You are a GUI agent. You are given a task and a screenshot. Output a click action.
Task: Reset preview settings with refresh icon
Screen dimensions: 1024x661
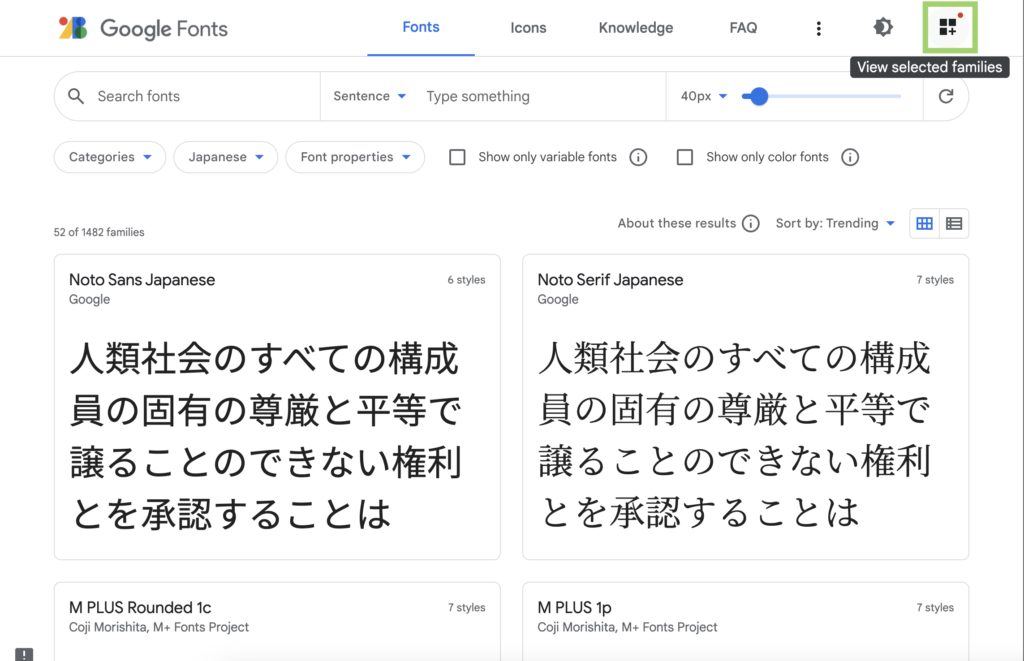point(946,96)
